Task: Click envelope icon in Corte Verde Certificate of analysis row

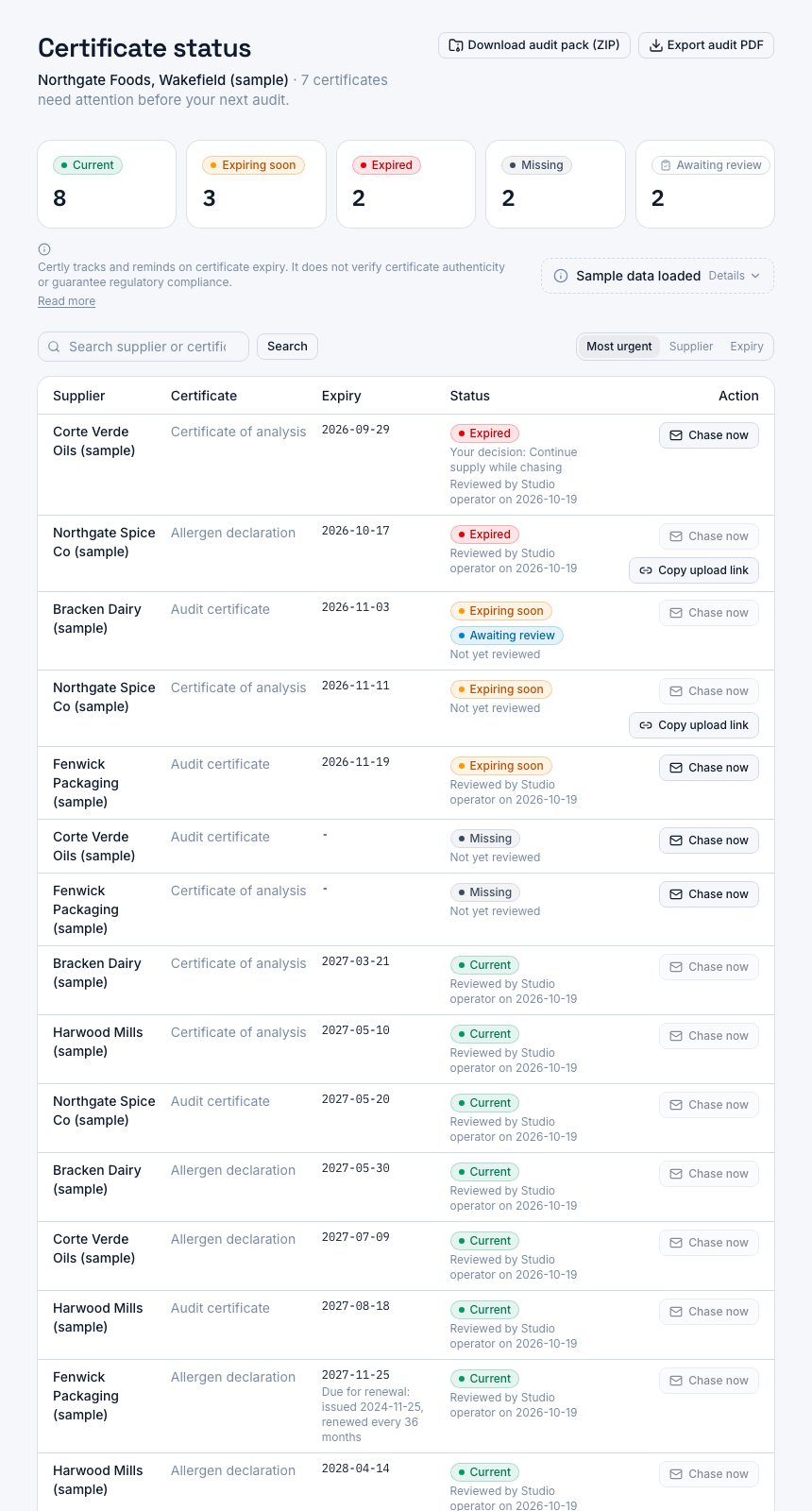Action: pos(676,435)
